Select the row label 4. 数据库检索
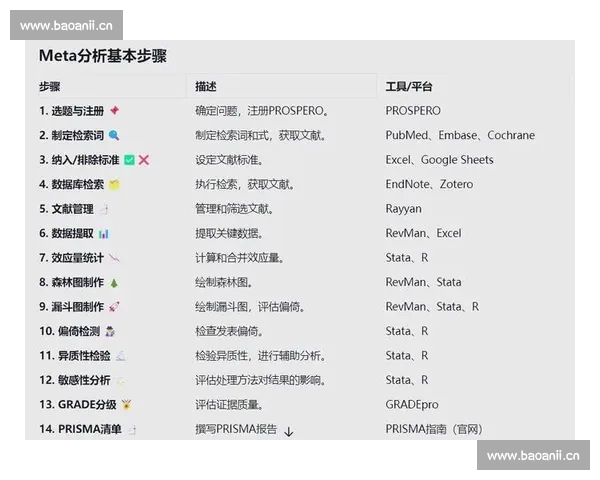Viewport: 600px width, 480px height. [x=72, y=184]
